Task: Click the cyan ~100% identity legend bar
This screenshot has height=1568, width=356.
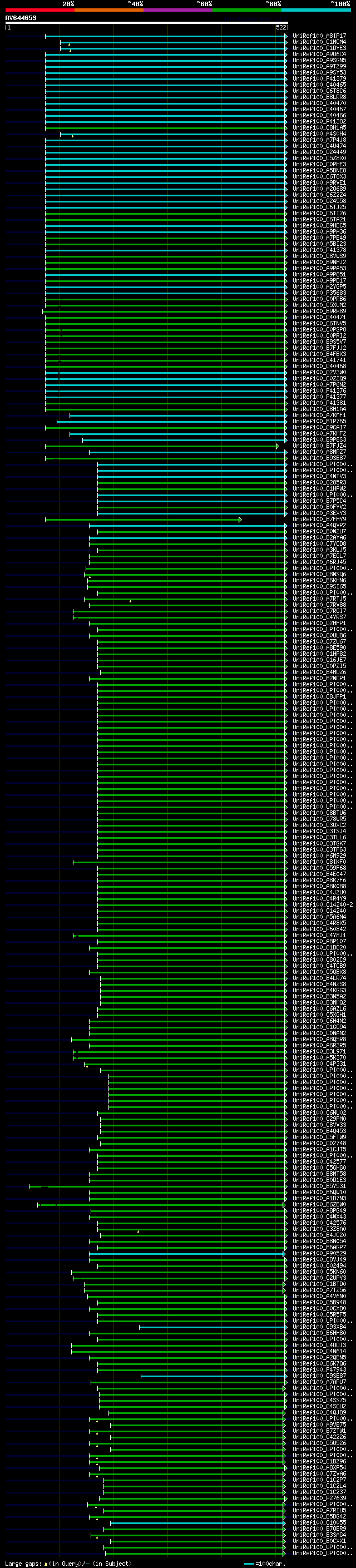Action: click(x=316, y=11)
